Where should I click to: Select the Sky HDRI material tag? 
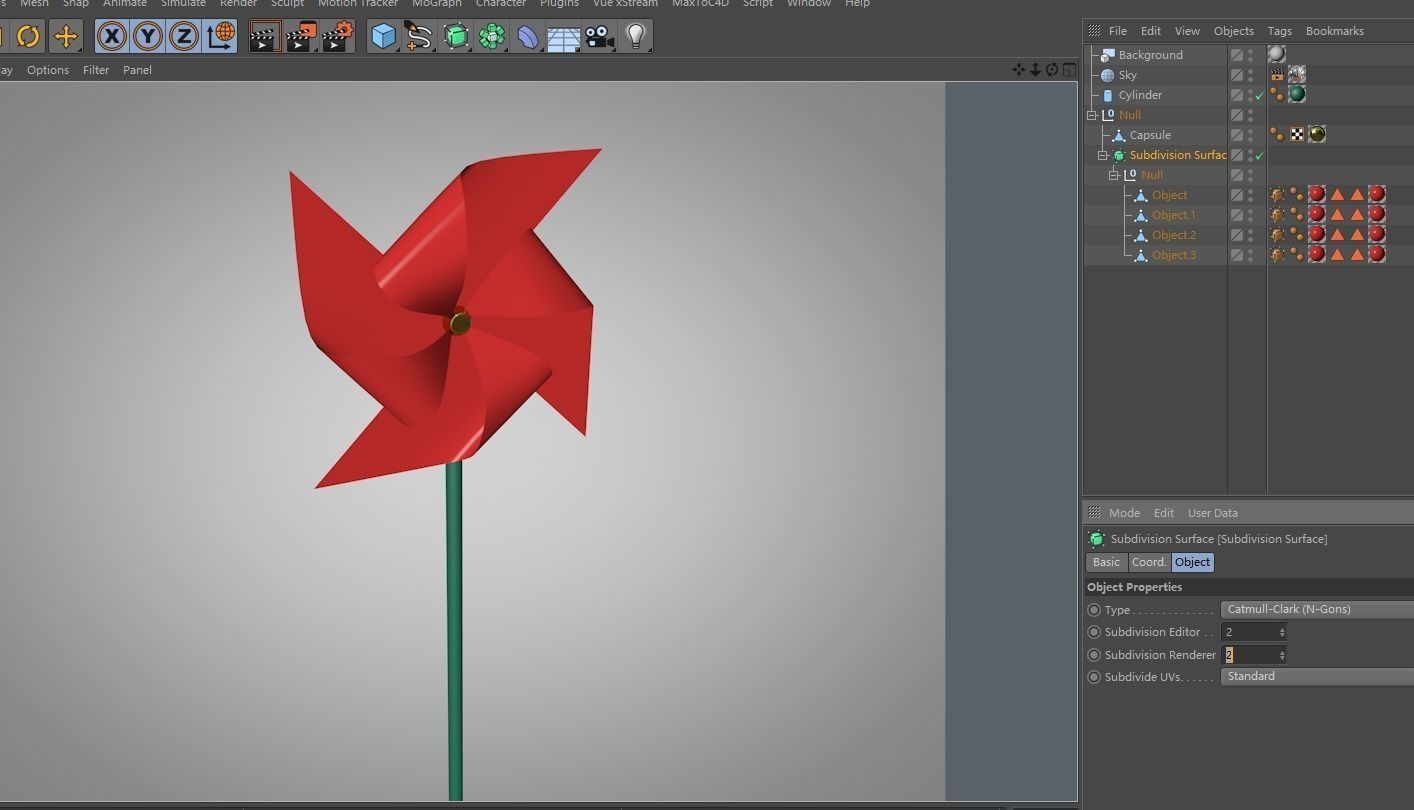pos(1297,75)
